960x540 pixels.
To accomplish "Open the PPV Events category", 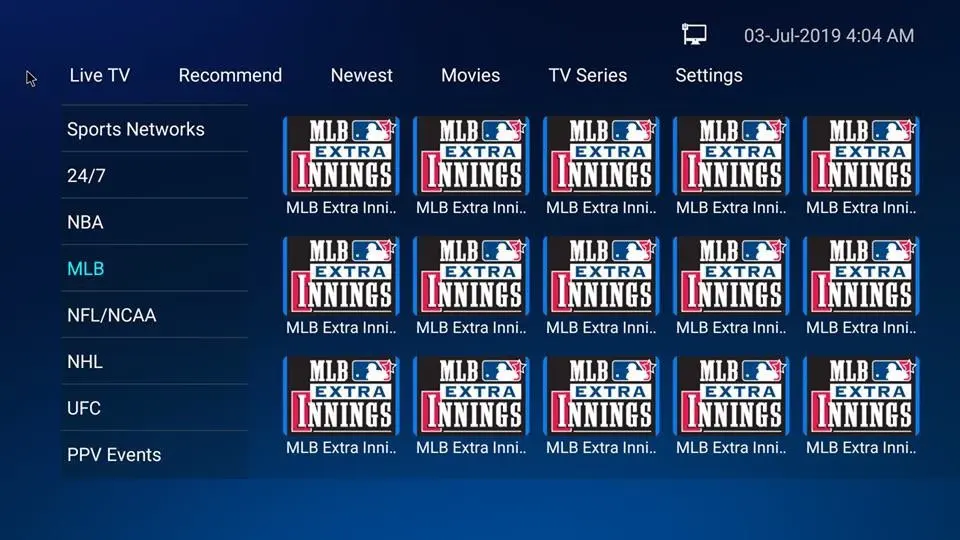I will pos(155,455).
